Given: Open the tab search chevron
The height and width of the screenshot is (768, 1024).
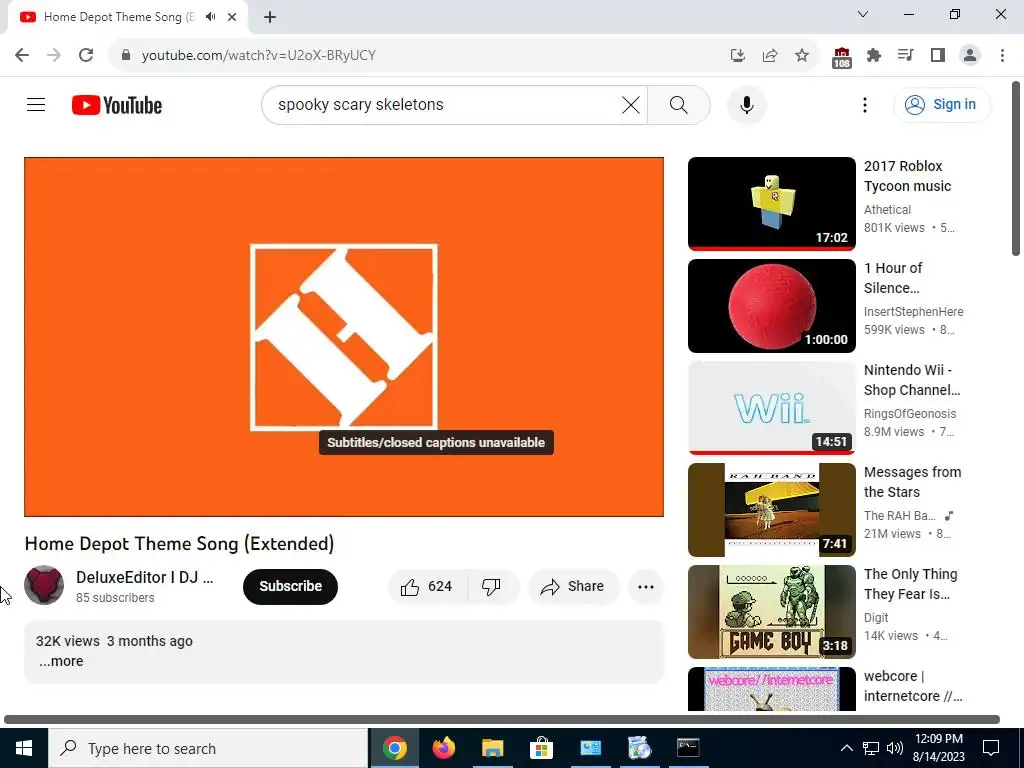Looking at the screenshot, I should 863,14.
